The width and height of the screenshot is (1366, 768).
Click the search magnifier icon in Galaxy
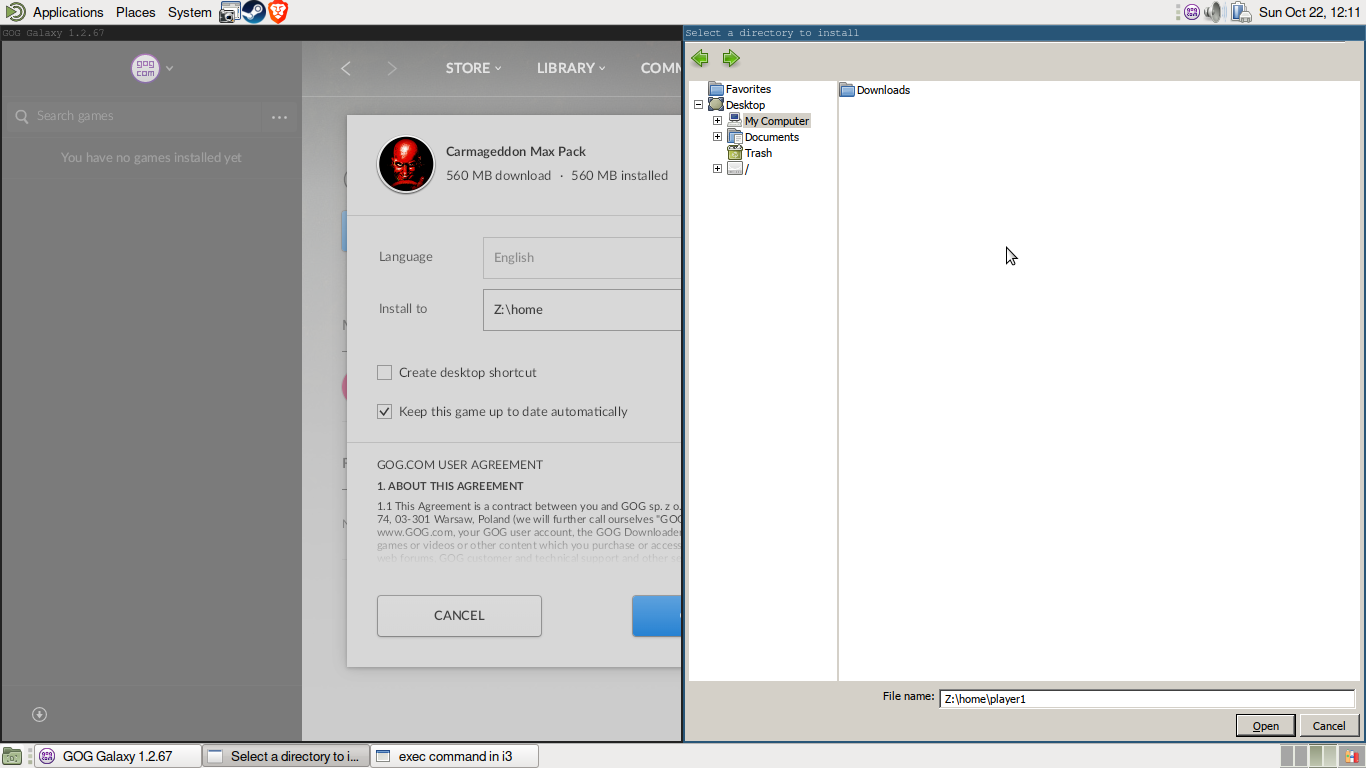pos(22,116)
